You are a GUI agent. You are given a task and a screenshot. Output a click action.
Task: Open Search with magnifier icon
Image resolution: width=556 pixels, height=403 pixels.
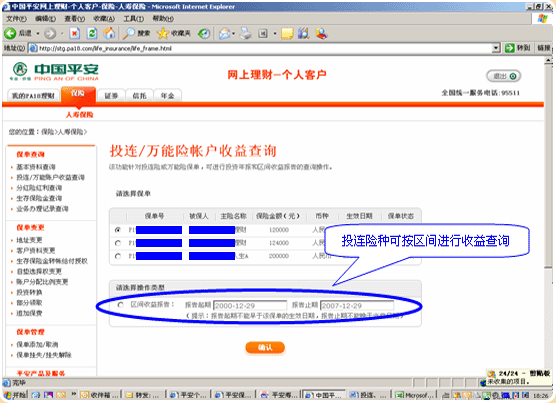click(129, 33)
